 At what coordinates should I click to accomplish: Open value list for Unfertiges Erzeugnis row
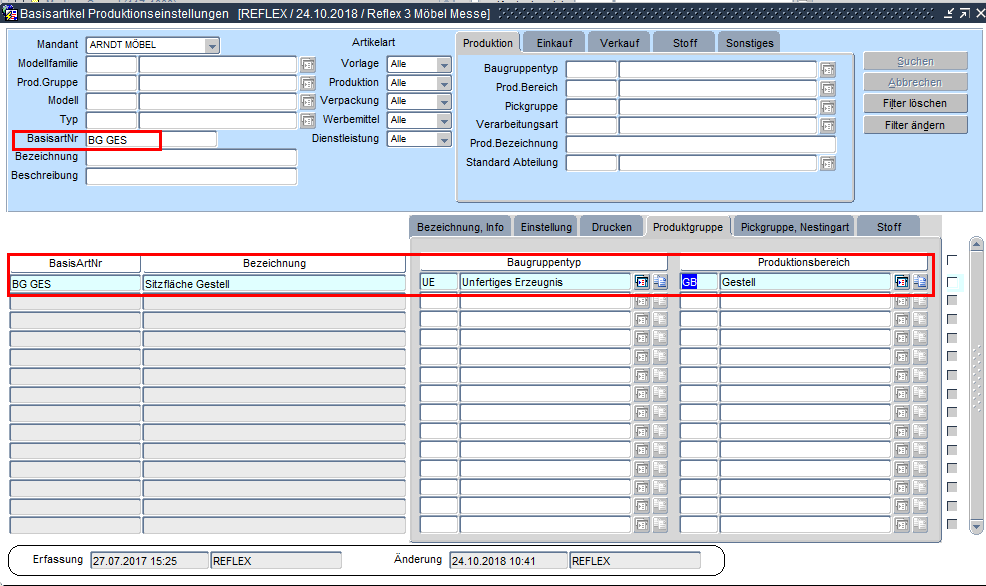(642, 283)
